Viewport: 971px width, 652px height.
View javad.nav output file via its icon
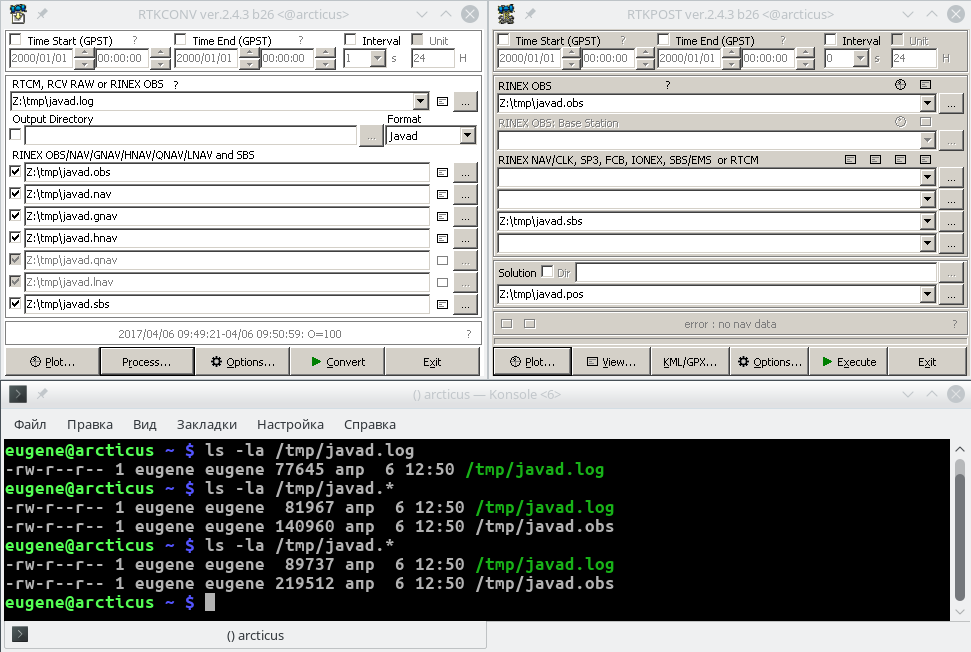[x=442, y=194]
